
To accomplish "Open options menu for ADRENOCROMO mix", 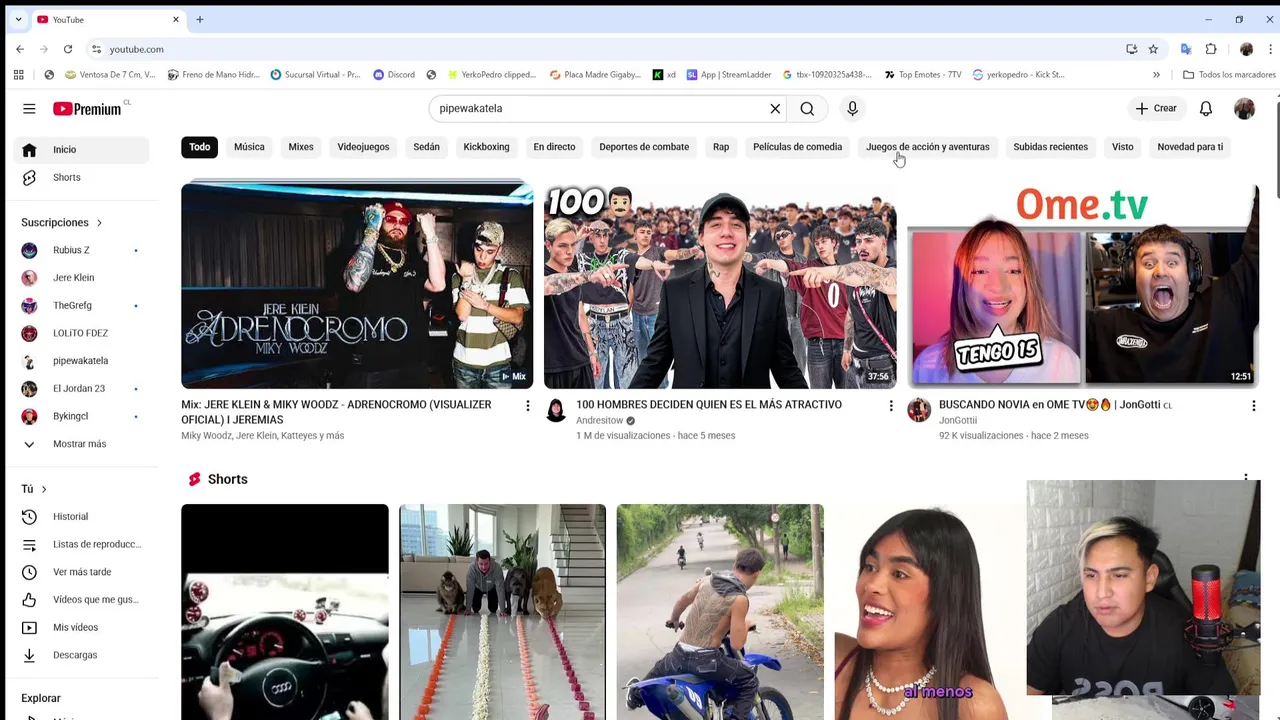I will 528,406.
